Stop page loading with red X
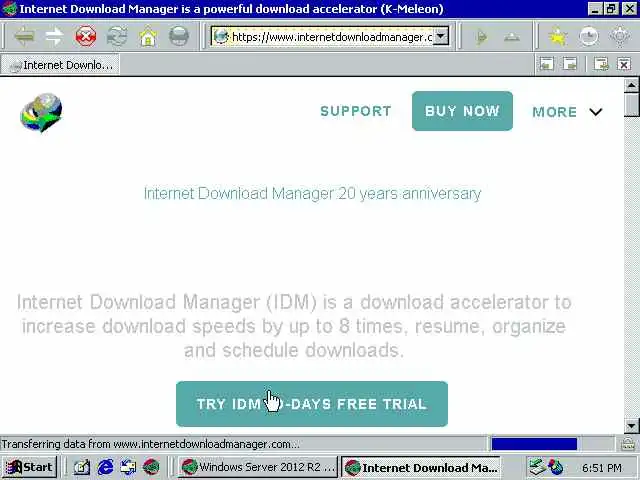The width and height of the screenshot is (640, 480). 86,37
